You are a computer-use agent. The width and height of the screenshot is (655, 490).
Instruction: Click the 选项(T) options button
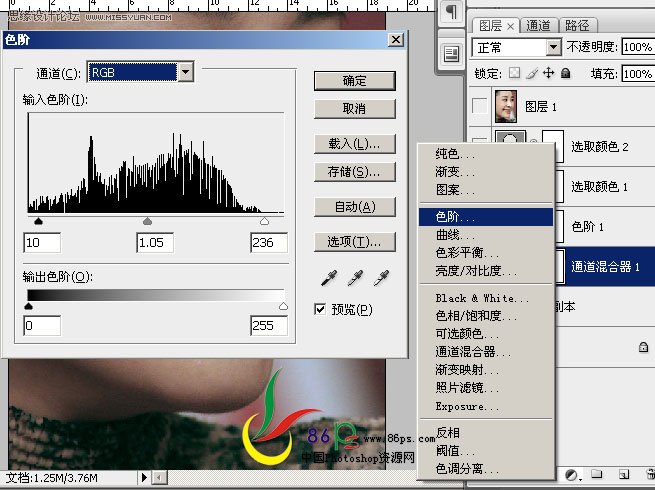pos(355,241)
